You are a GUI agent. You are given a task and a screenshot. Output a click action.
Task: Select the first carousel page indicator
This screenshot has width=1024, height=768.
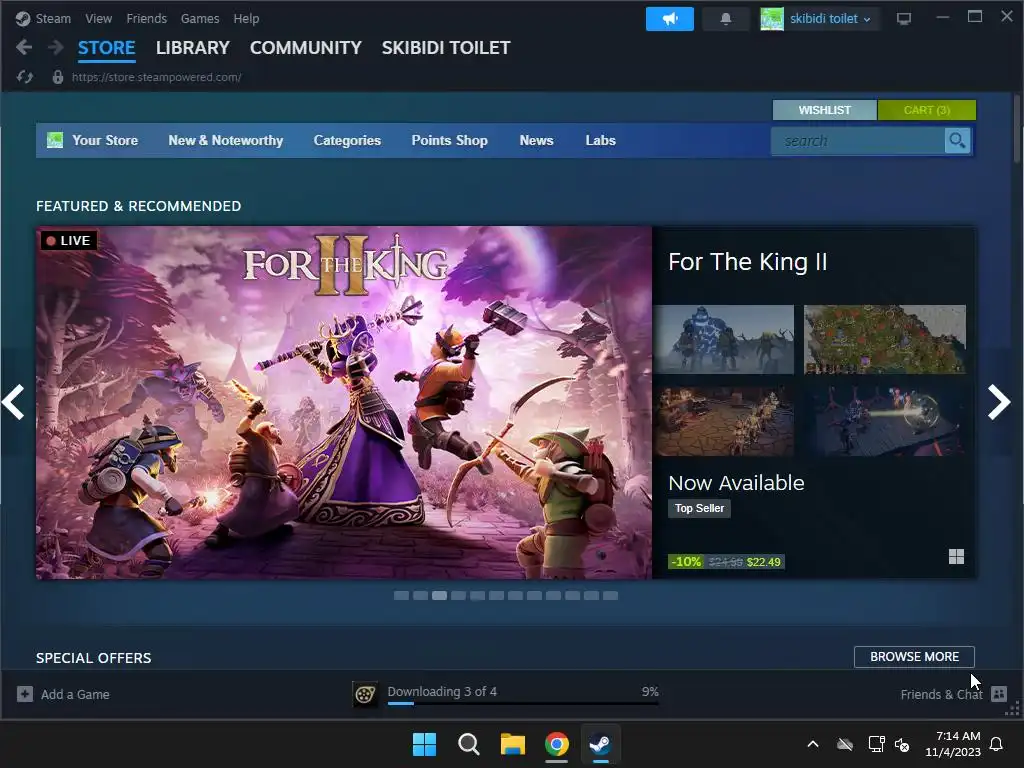(x=401, y=596)
